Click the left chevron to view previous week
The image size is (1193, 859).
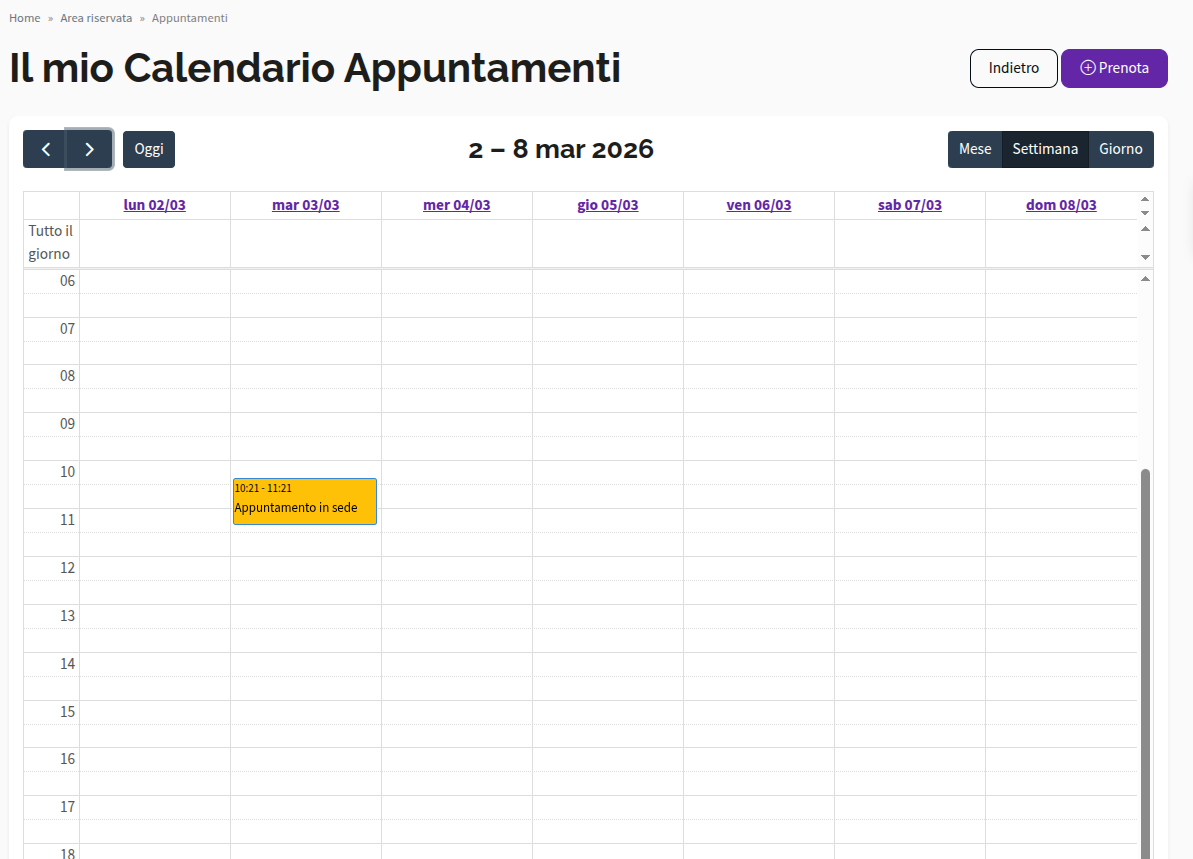(45, 148)
